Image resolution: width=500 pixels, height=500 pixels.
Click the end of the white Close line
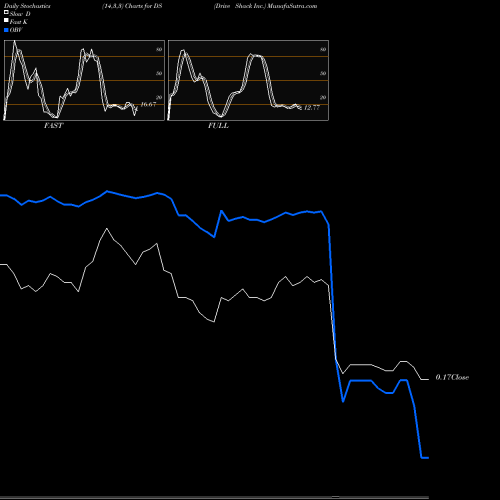coord(428,379)
